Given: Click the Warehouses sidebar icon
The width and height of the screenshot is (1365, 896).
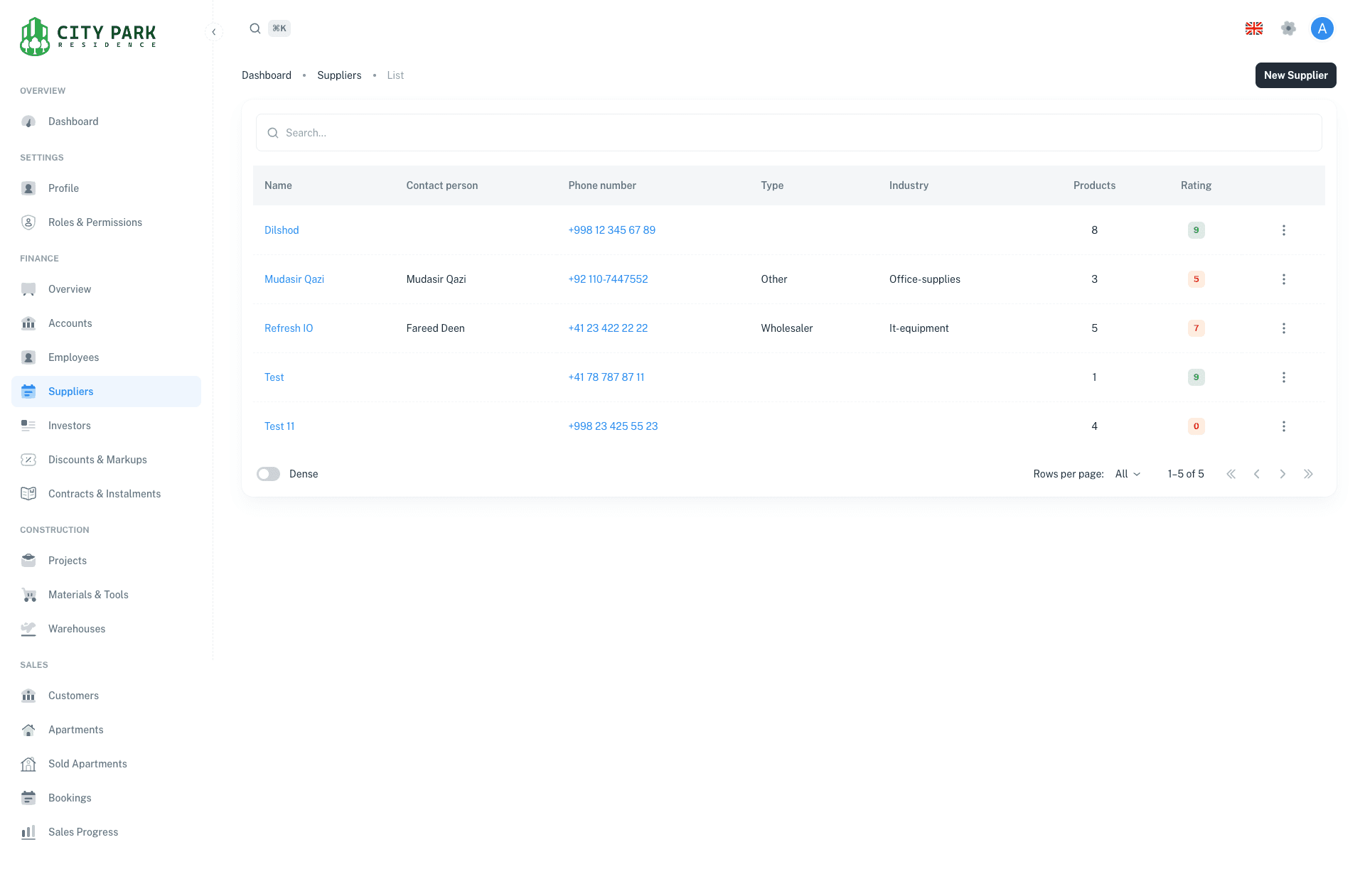Looking at the screenshot, I should tap(28, 629).
